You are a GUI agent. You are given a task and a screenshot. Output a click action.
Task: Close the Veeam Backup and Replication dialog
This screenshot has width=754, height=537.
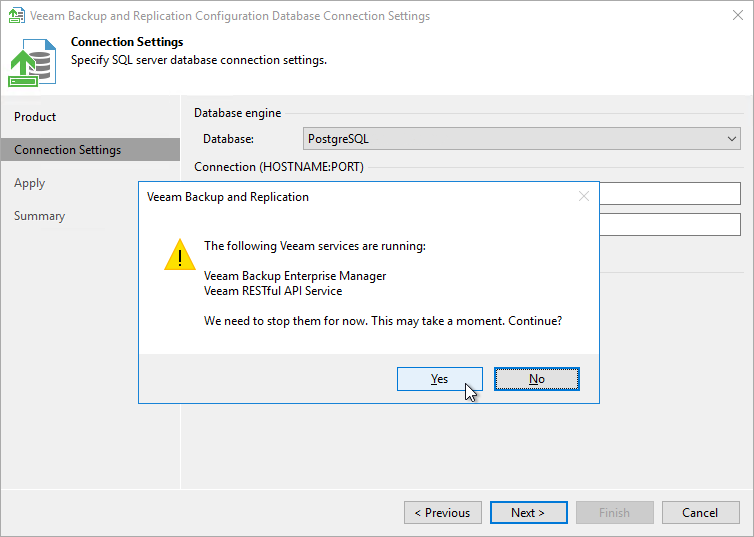[584, 197]
